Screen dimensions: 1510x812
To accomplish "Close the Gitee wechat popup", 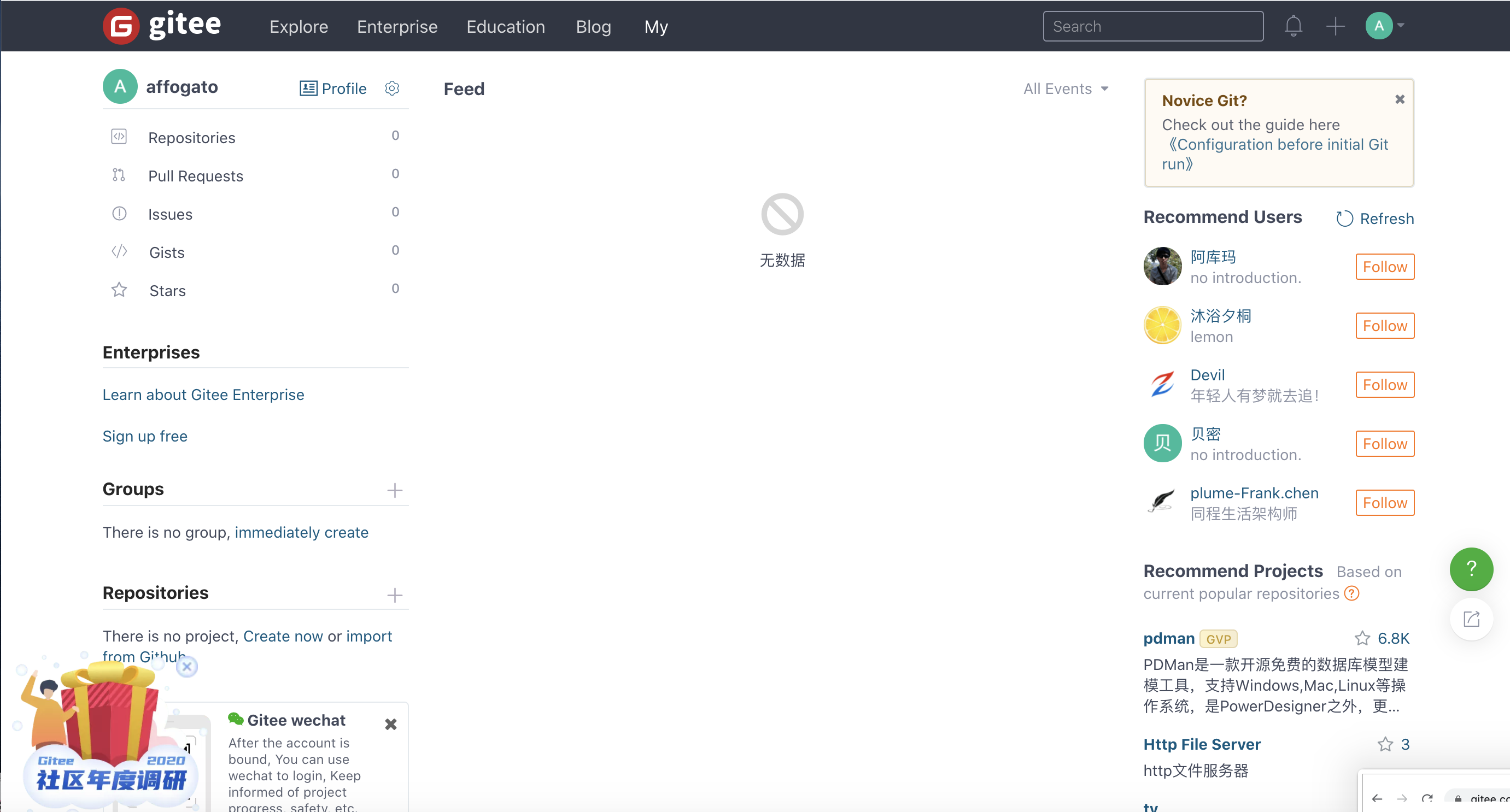I will [390, 724].
